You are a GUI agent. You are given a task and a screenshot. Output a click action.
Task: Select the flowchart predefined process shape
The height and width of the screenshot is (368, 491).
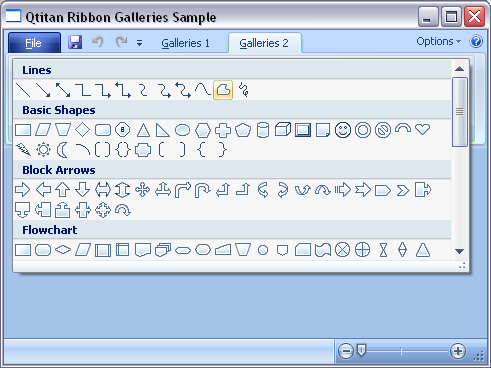pyautogui.click(x=103, y=250)
